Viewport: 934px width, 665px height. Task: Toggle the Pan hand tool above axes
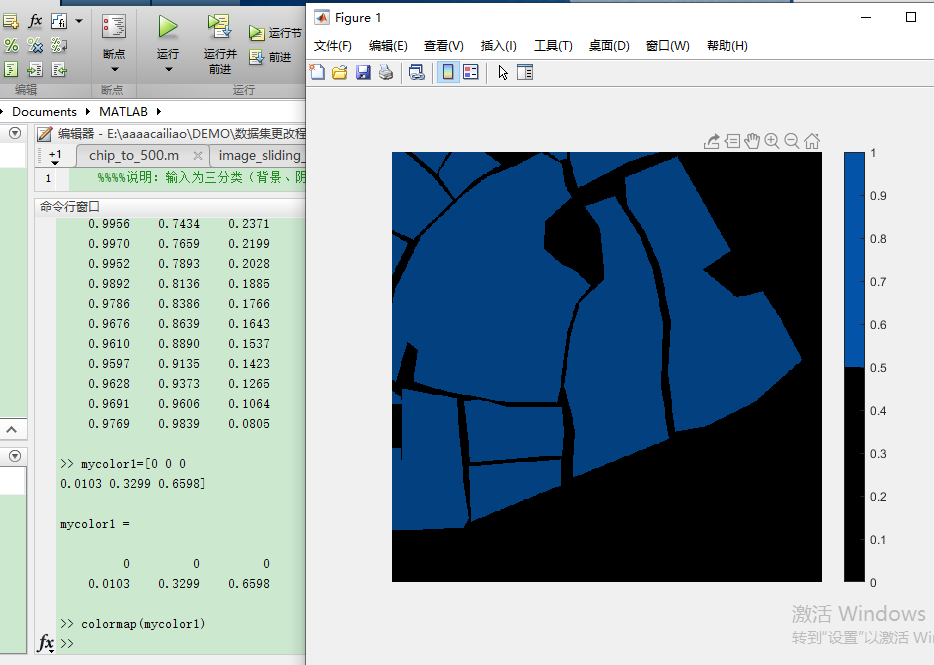(x=752, y=141)
